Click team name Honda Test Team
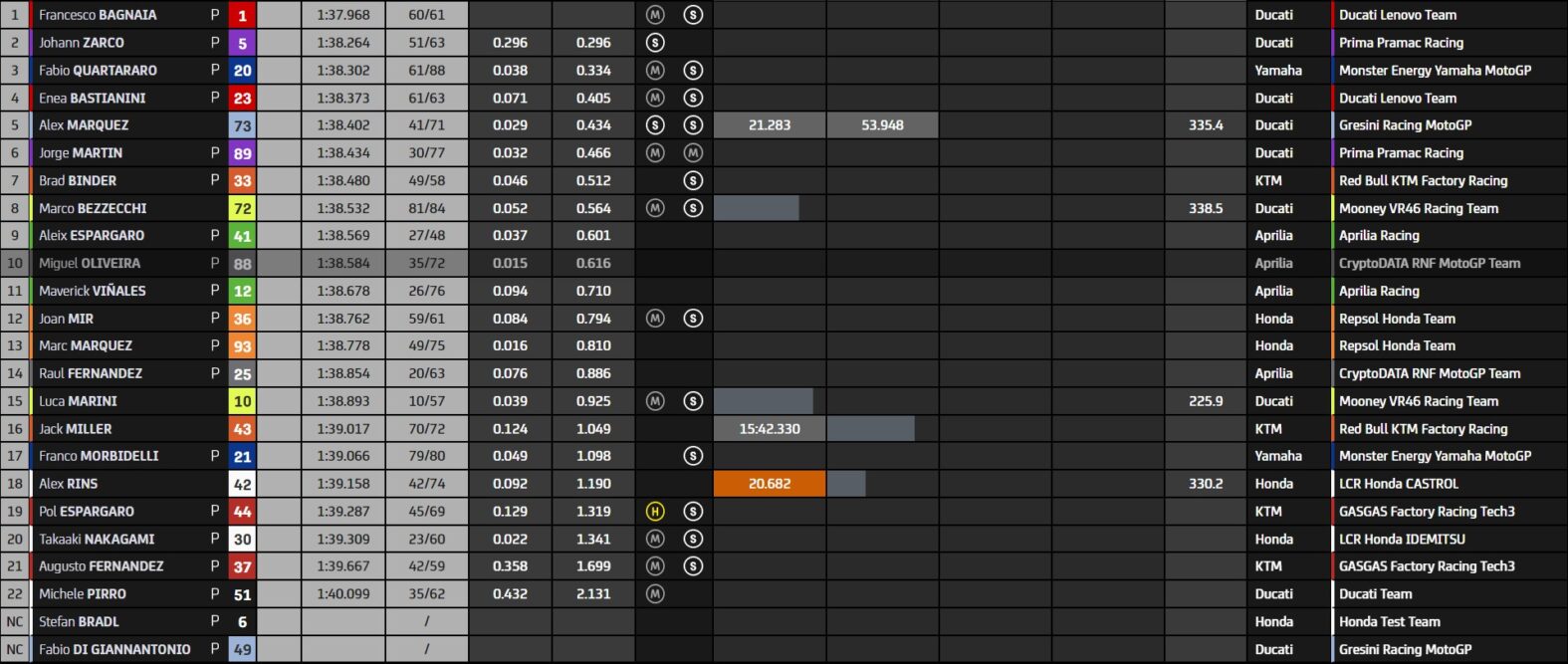 click(1390, 621)
